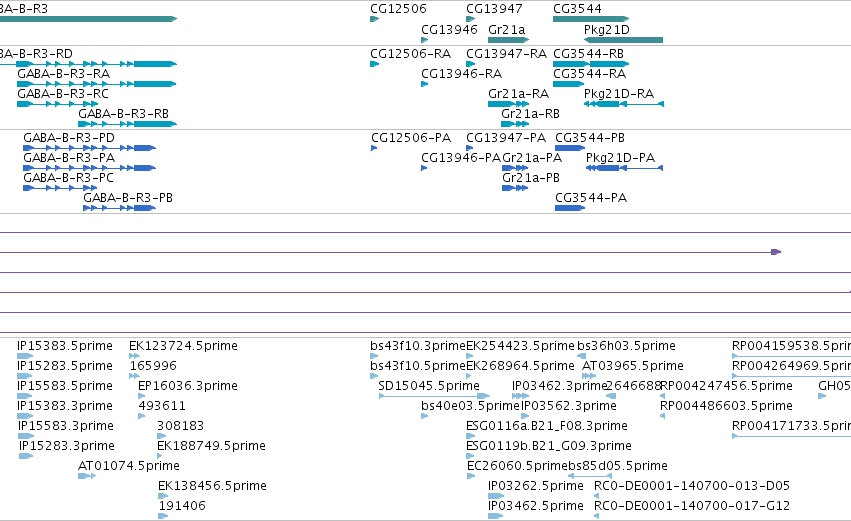Click EST IP15383.3prime
851x521 pixels.
point(65,406)
